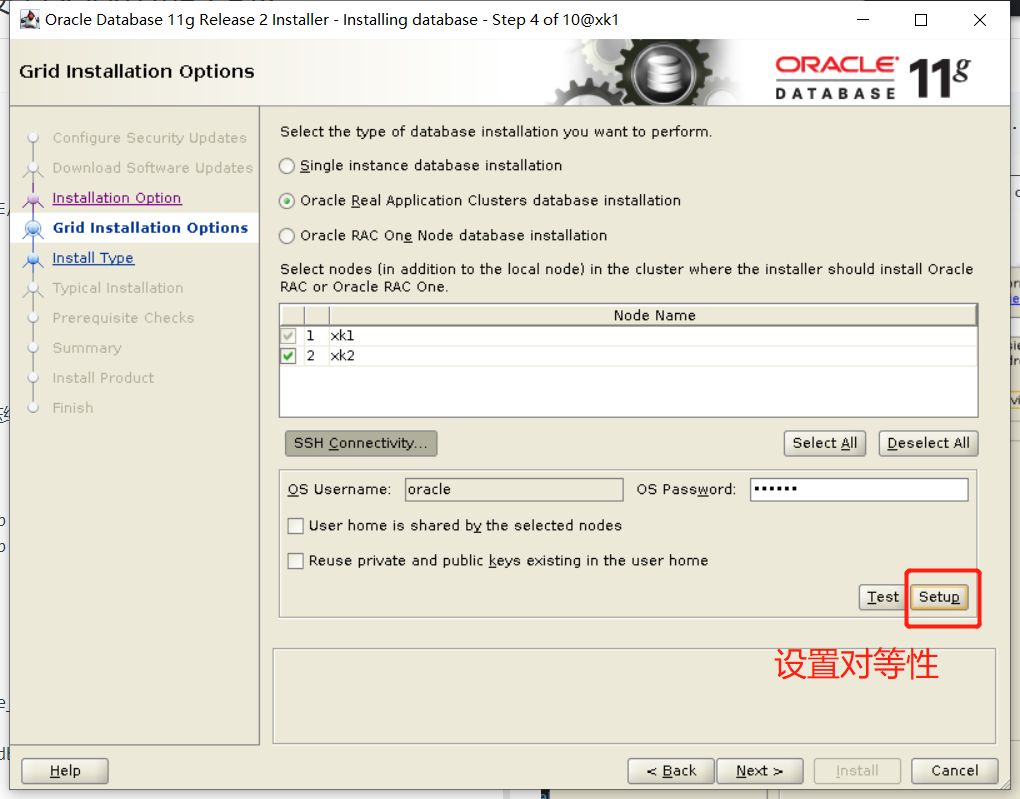1020x799 pixels.
Task: Click the Install Type step bullet icon
Action: coord(33,259)
